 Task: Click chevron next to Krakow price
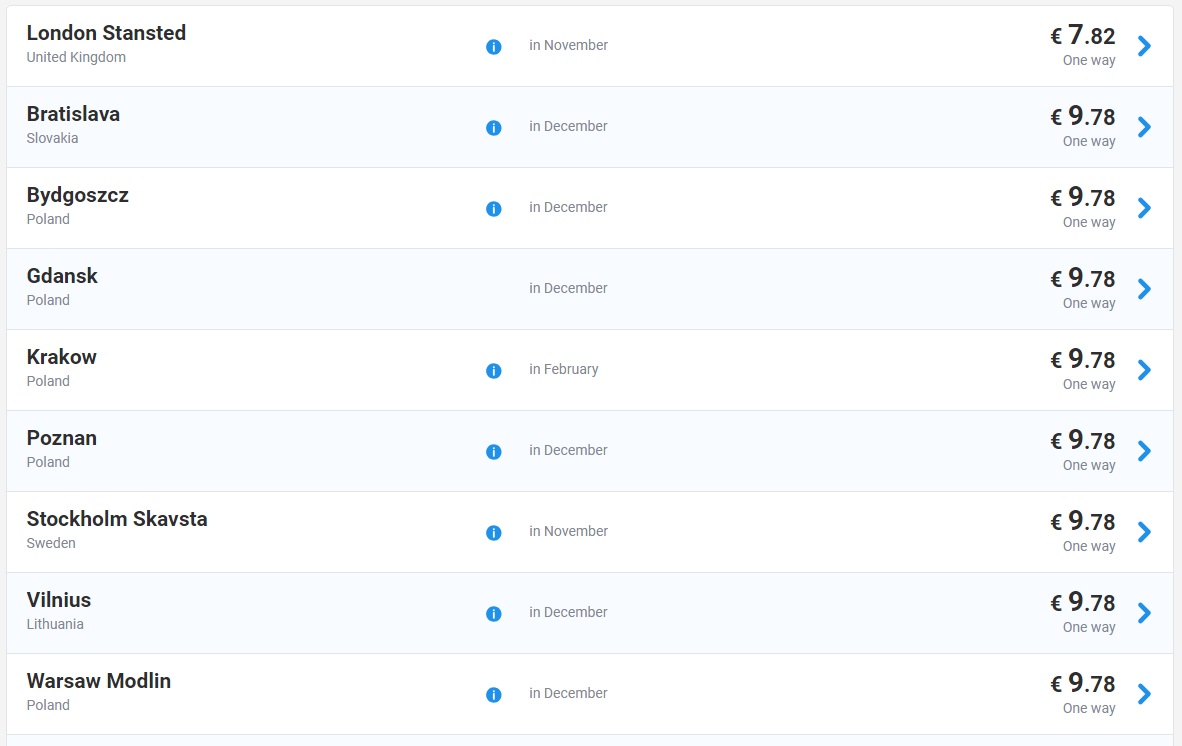1145,370
